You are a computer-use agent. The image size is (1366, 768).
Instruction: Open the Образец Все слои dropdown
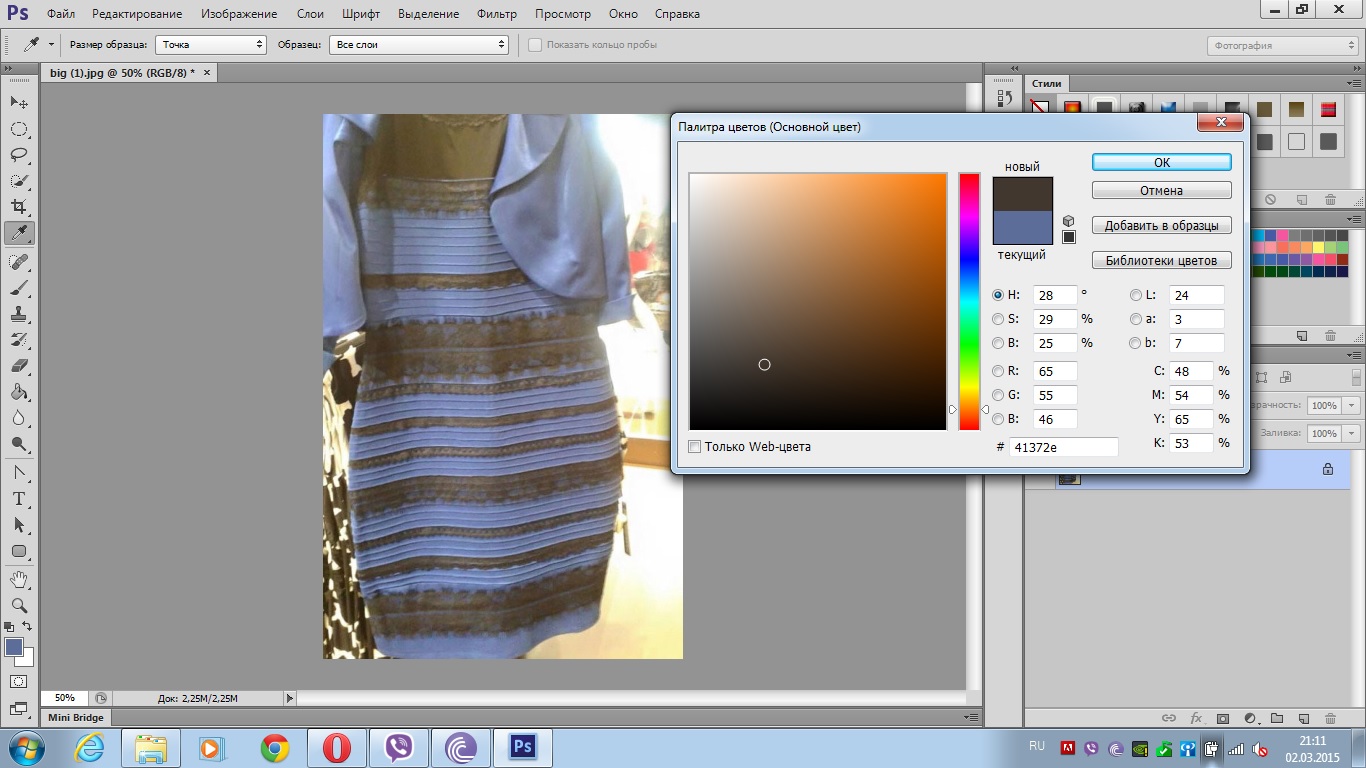click(x=420, y=45)
